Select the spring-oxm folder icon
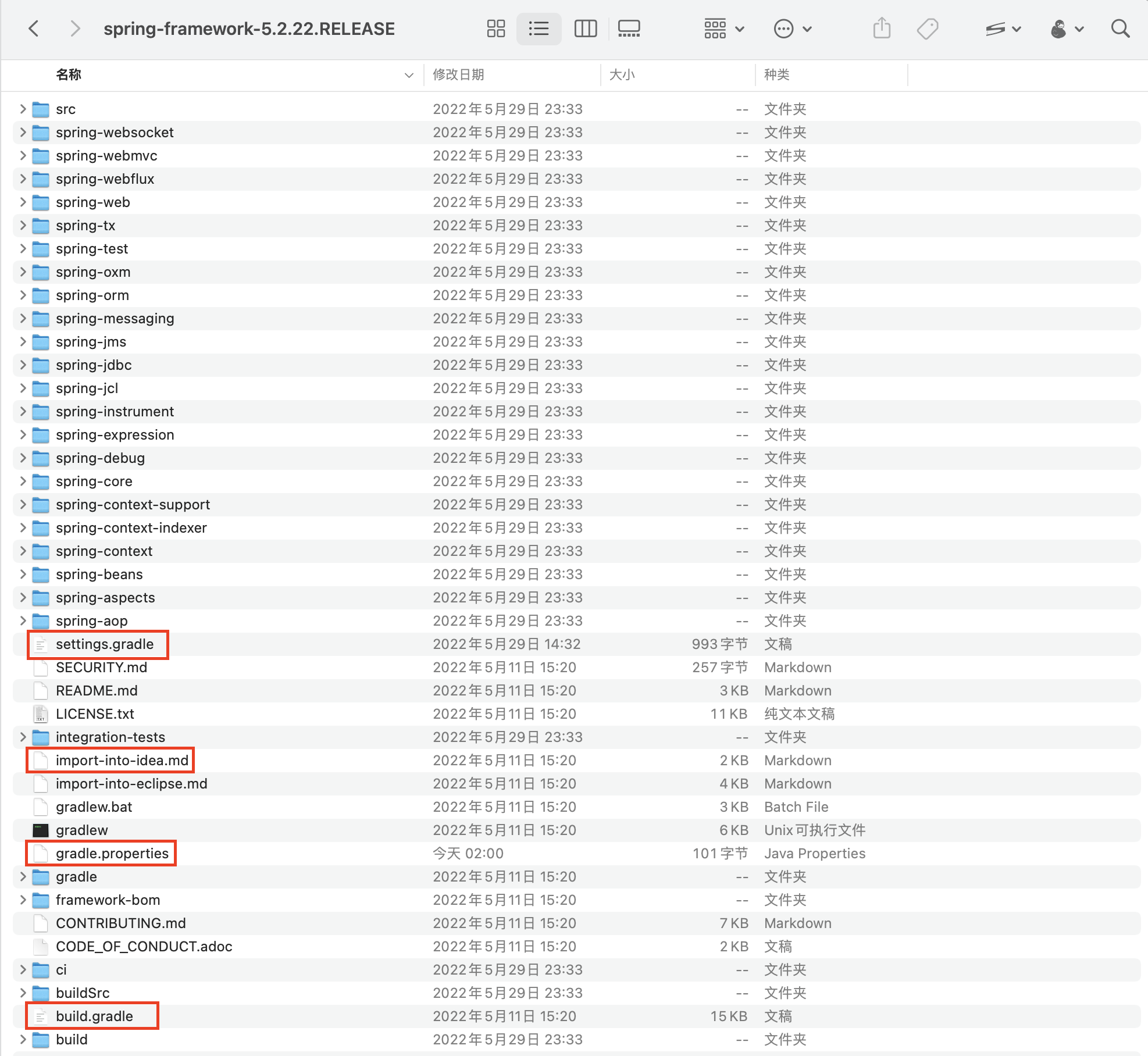This screenshot has height=1056, width=1148. pyautogui.click(x=40, y=272)
